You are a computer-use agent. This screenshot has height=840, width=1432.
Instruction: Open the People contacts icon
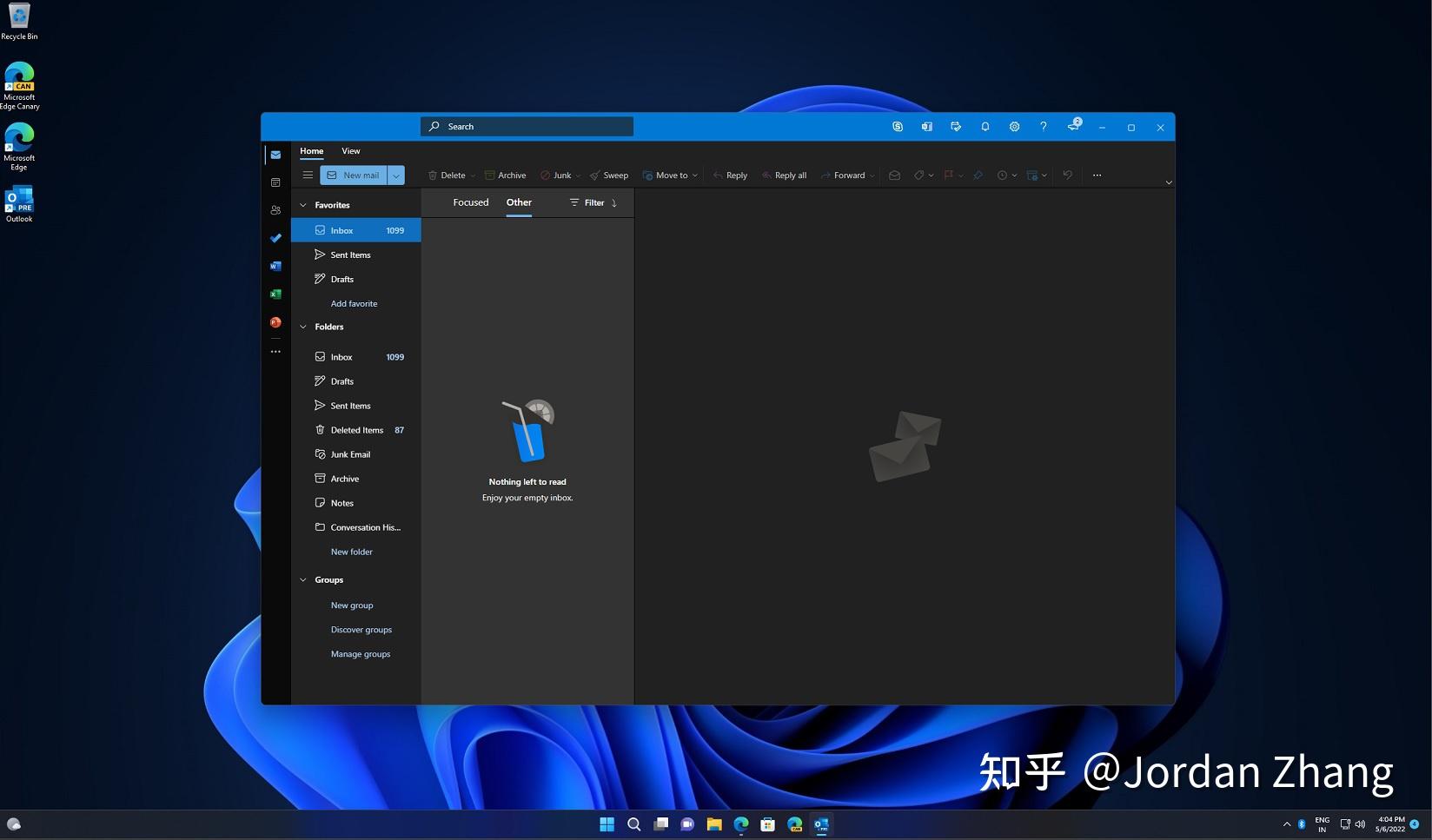click(x=275, y=210)
